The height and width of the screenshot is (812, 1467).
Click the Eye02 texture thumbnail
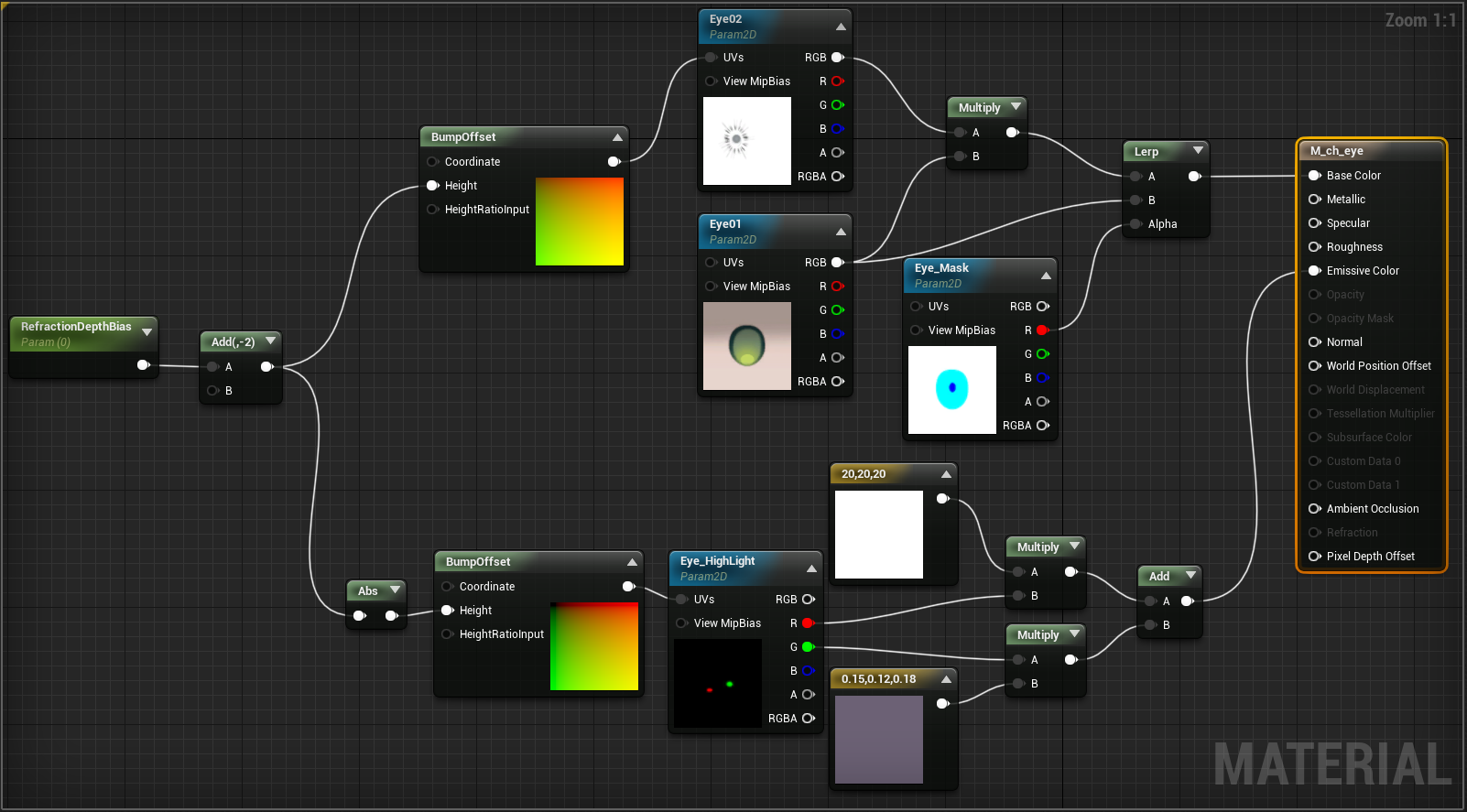[747, 141]
